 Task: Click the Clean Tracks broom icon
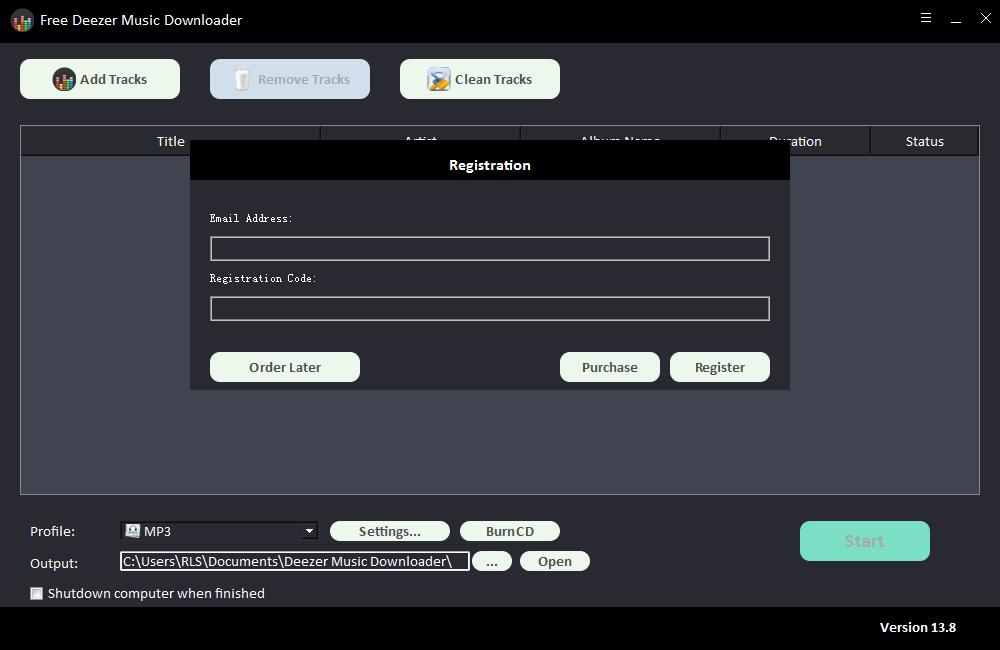[x=438, y=80]
